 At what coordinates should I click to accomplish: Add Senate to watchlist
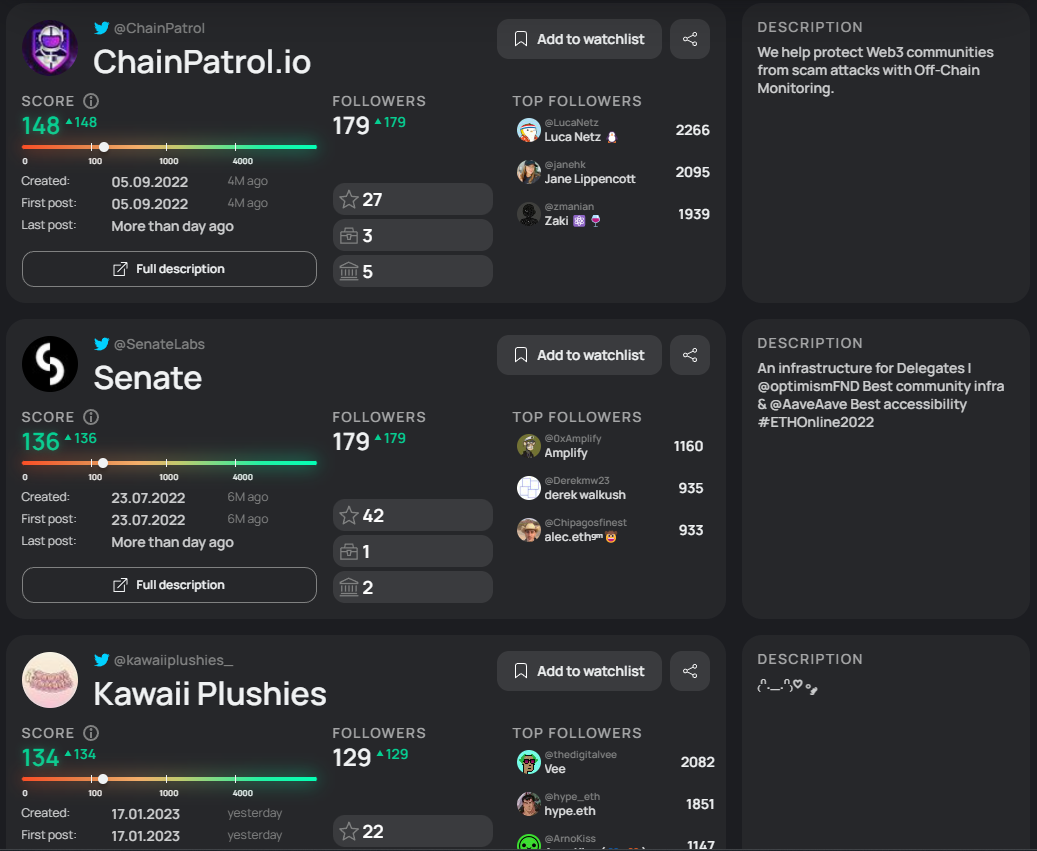579,355
